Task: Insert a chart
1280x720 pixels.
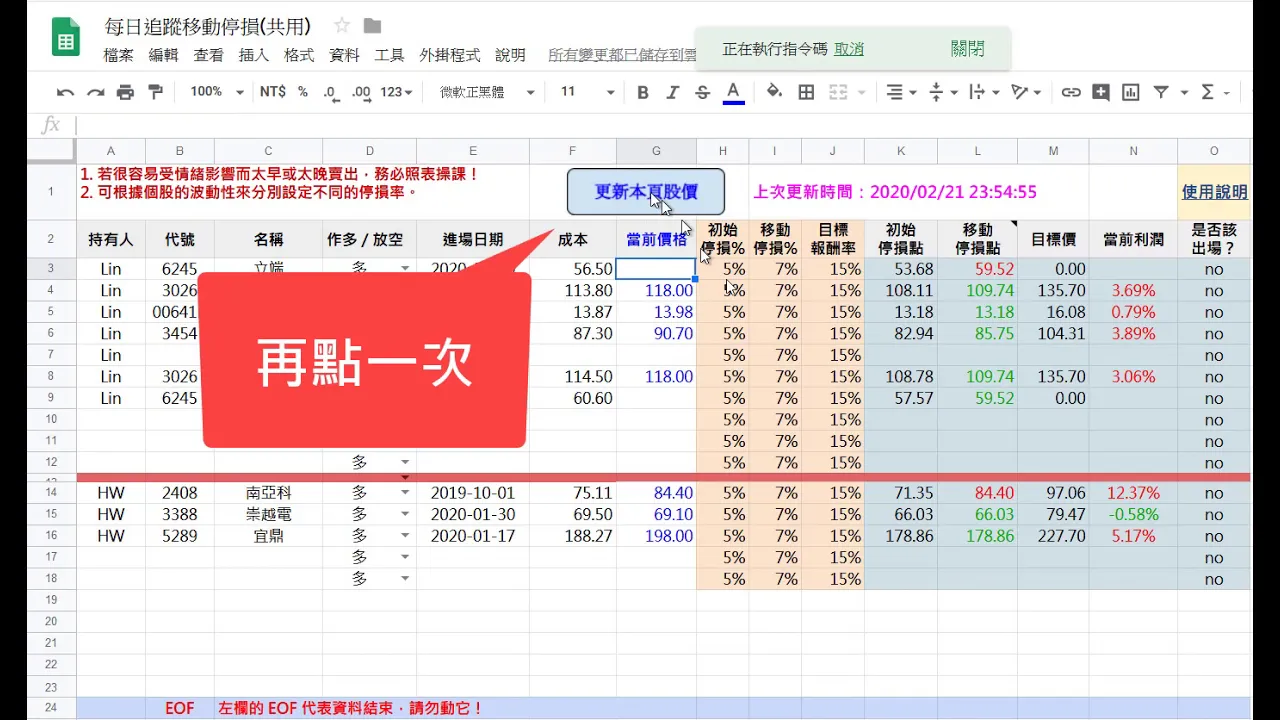Action: click(x=1131, y=92)
